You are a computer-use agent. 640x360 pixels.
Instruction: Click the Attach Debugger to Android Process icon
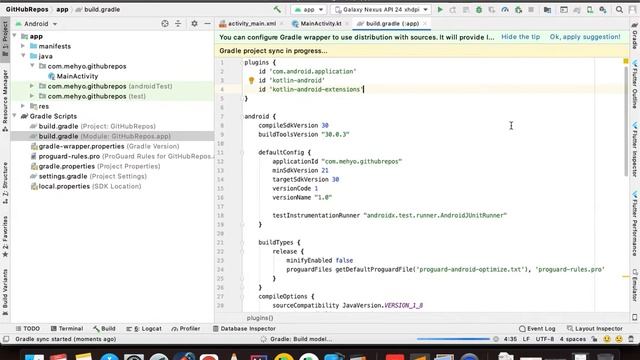518,9
